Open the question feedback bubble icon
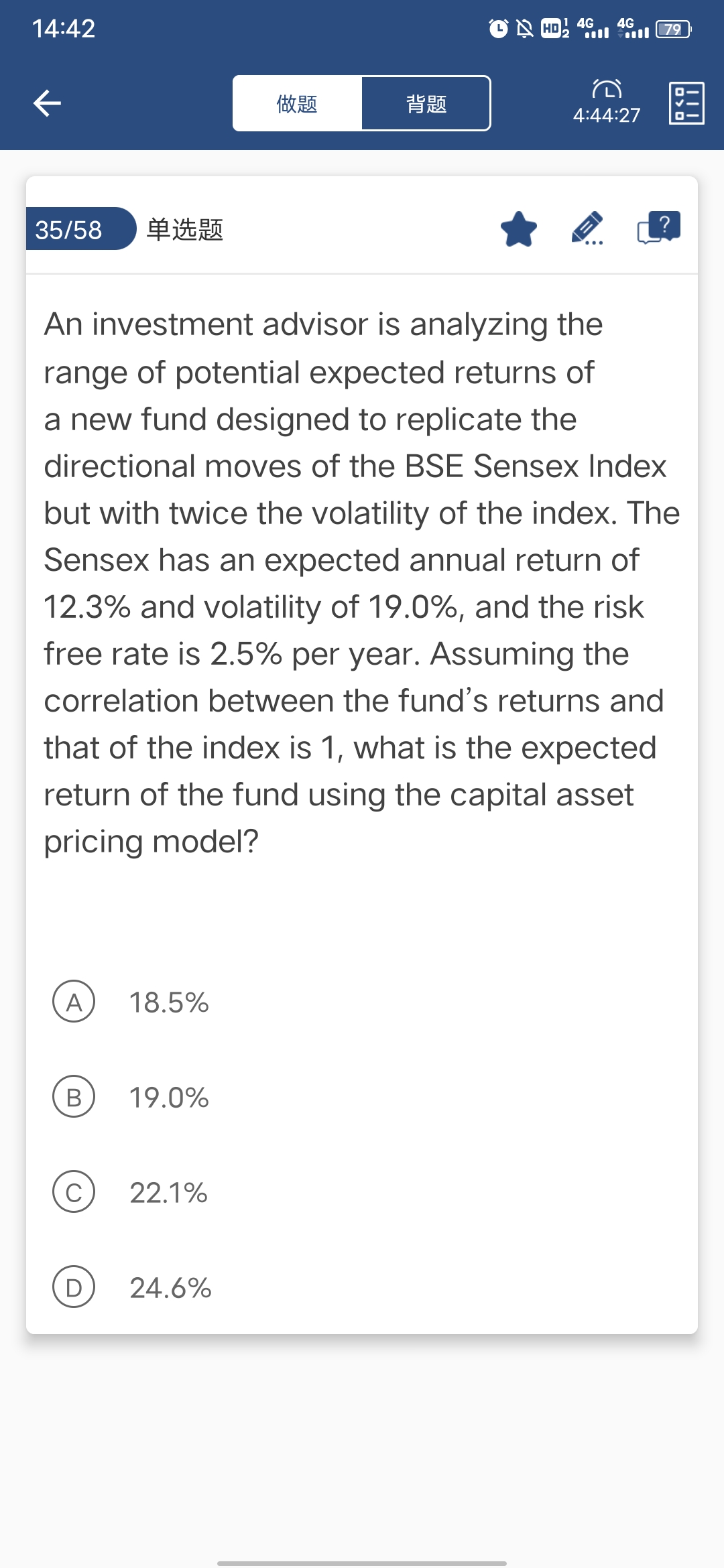The height and width of the screenshot is (1568, 724). (658, 228)
